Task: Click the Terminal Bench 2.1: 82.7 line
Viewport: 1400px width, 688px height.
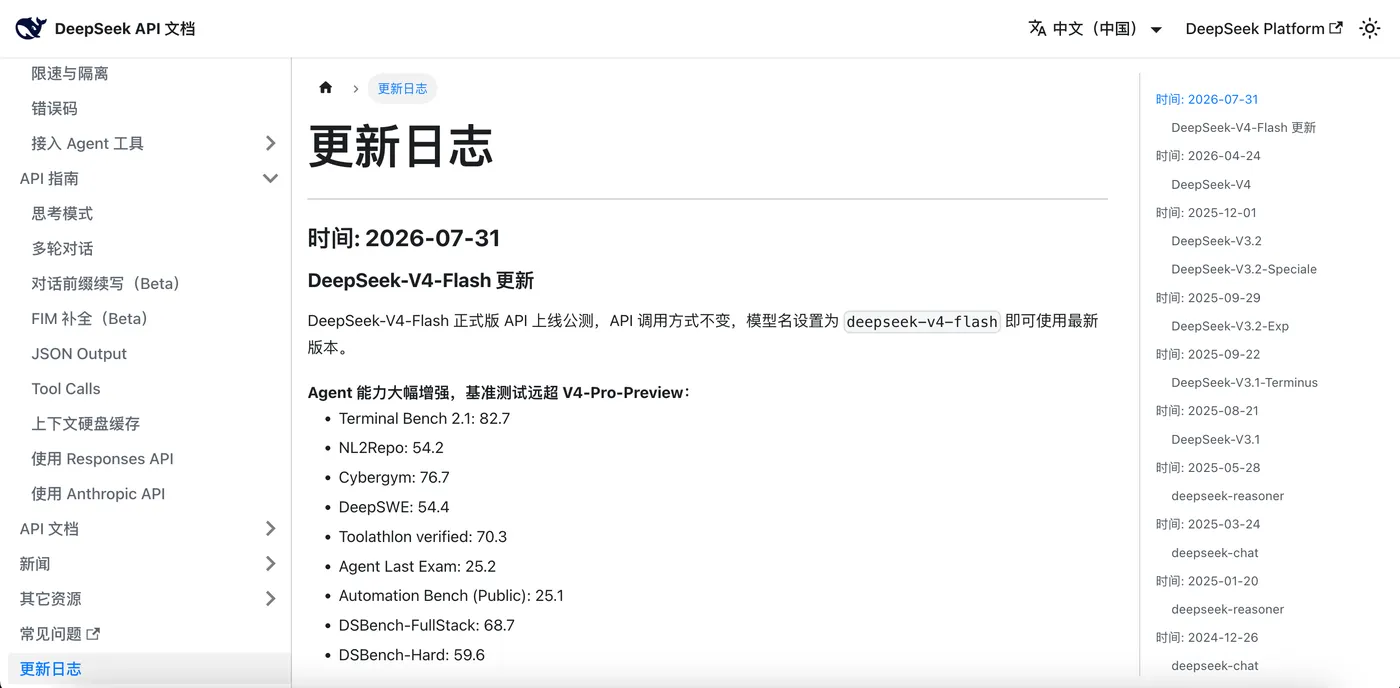Action: point(424,418)
